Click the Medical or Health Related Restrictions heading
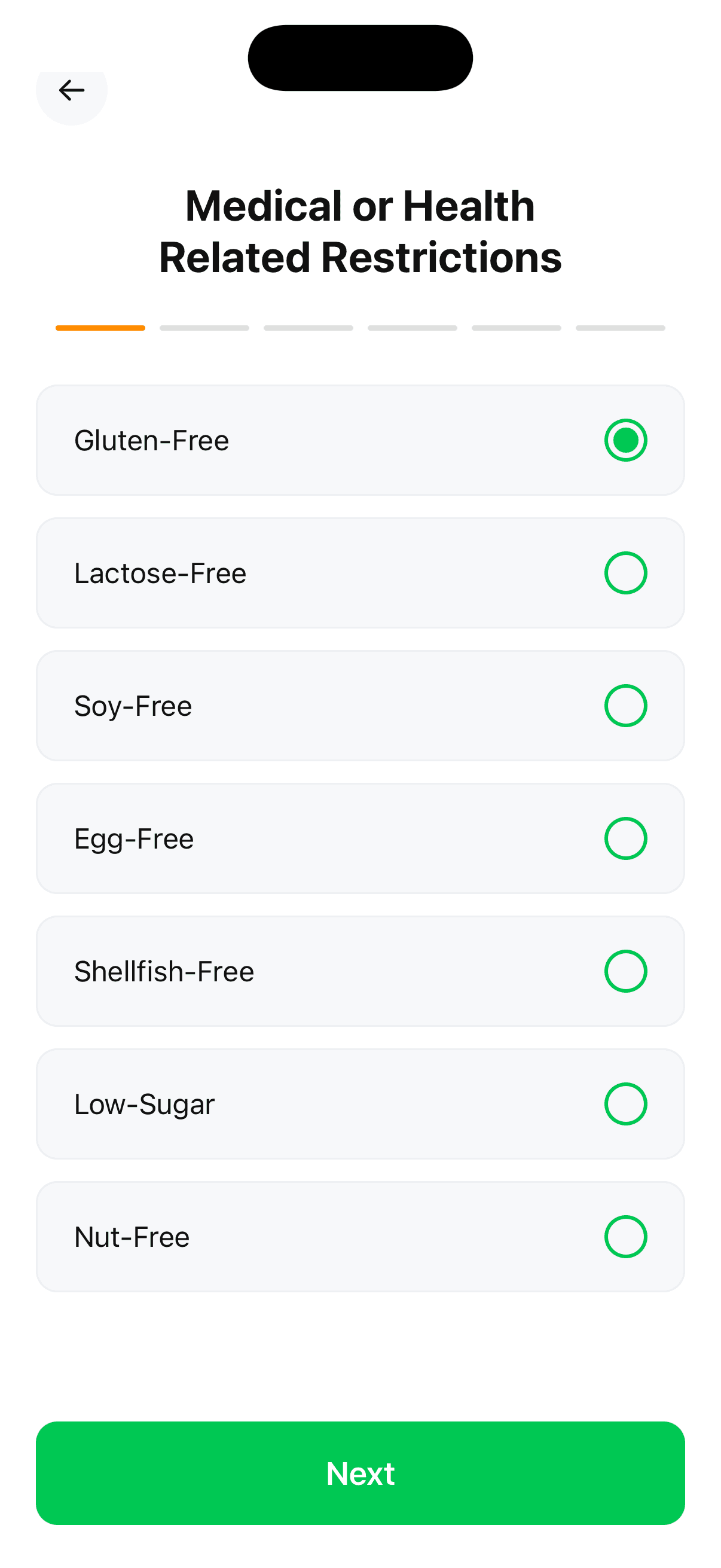Screen dimensions: 721x1568 [x=360, y=231]
